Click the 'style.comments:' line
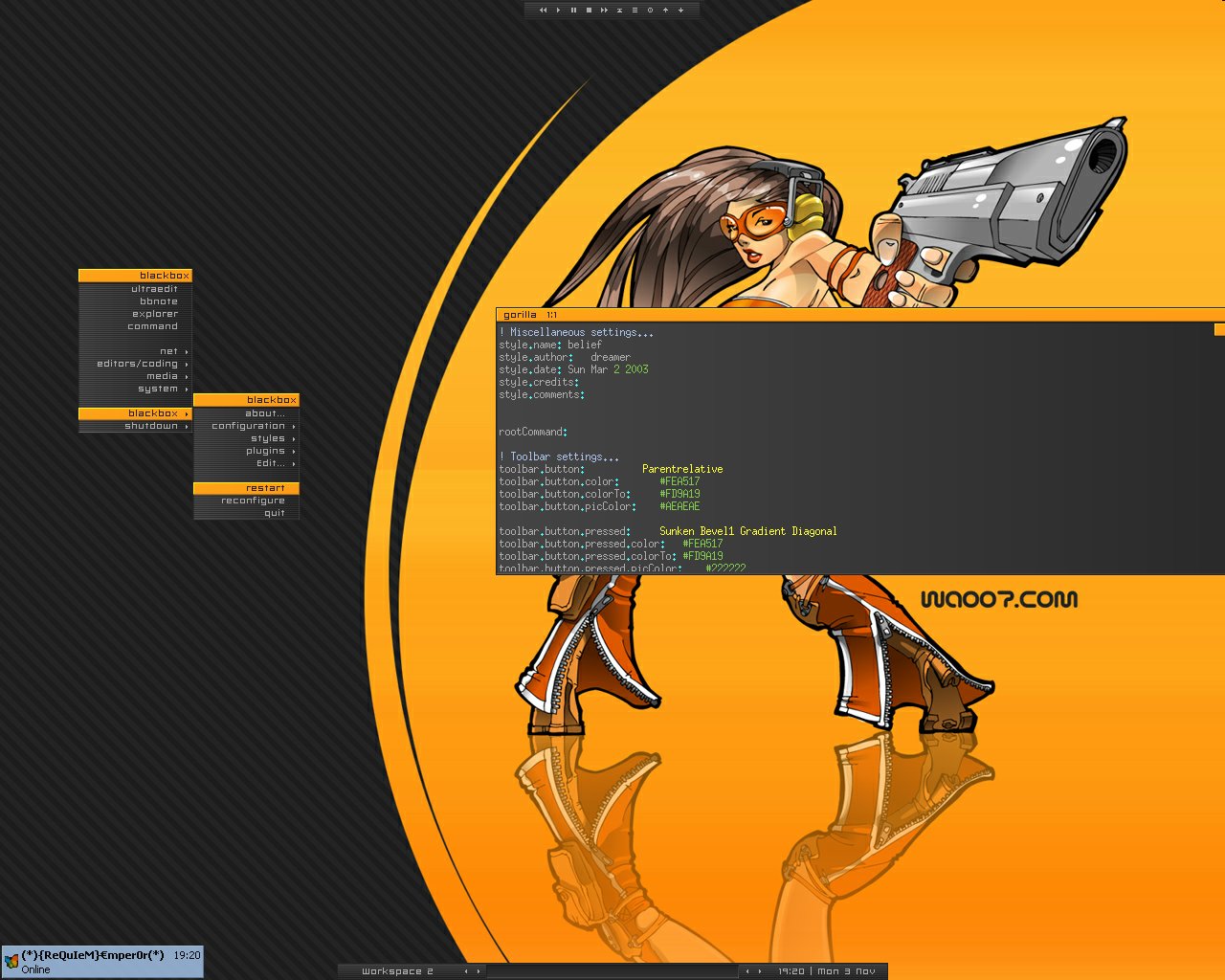This screenshot has height=980, width=1225. pyautogui.click(x=542, y=394)
